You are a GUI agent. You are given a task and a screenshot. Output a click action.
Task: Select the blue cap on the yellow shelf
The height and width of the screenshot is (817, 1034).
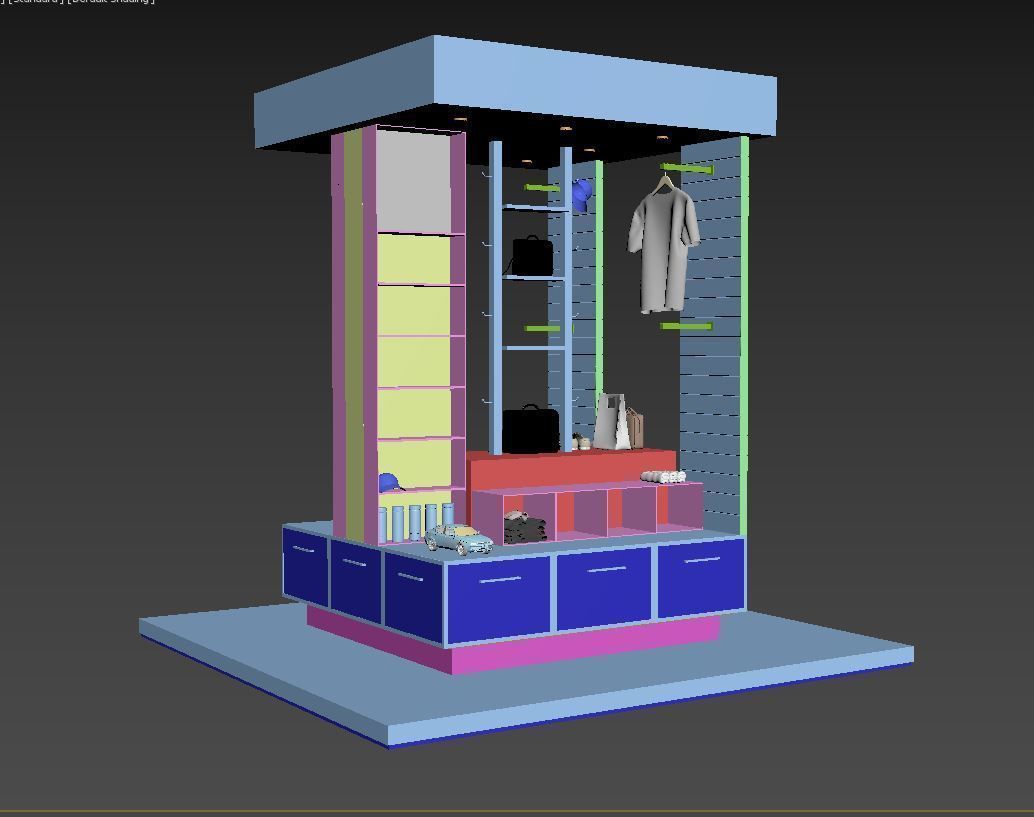[x=389, y=483]
